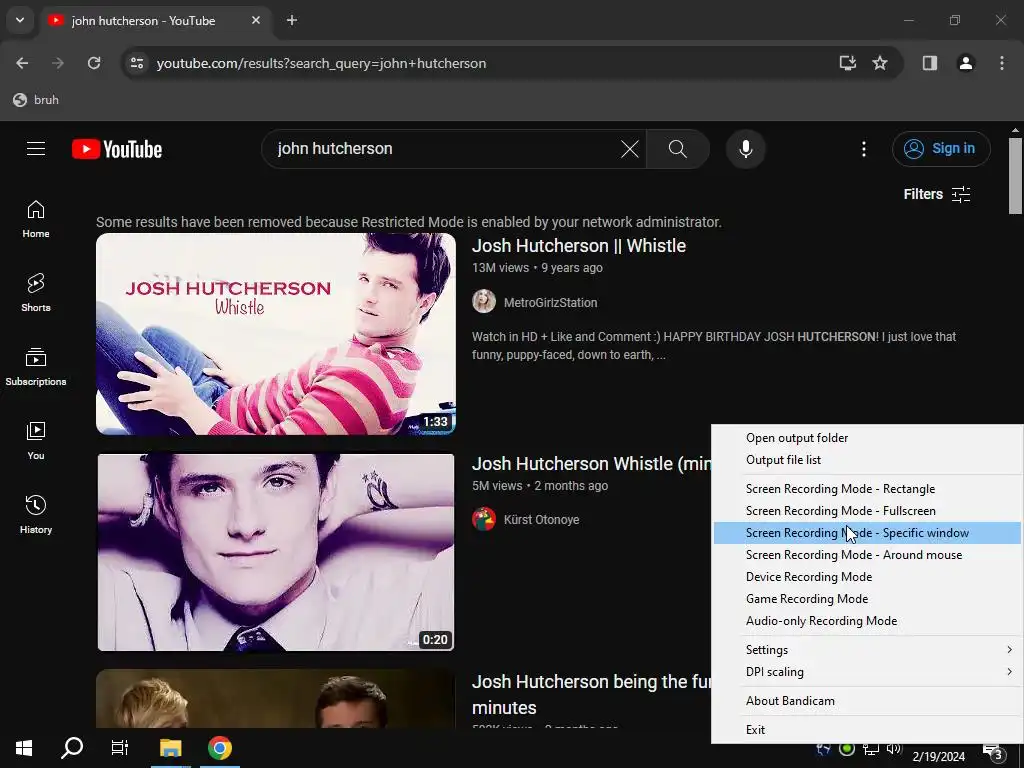Open the Chrome three-dot menu
Image resolution: width=1024 pixels, height=768 pixels.
pos(1002,63)
